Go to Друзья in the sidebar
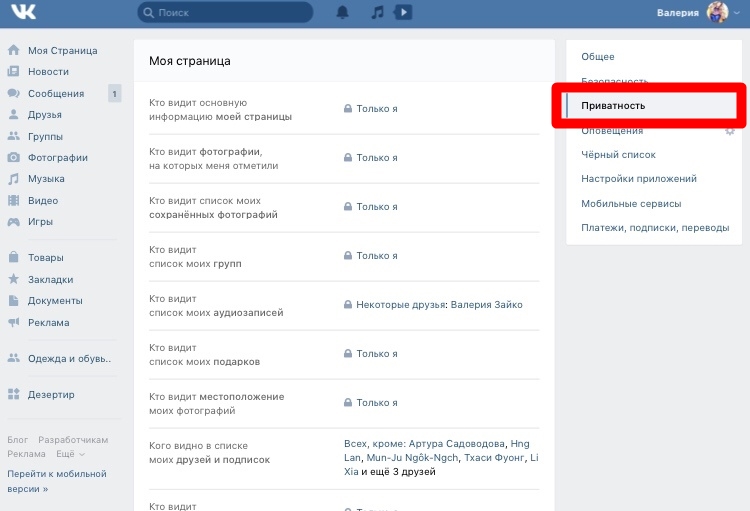 point(45,115)
